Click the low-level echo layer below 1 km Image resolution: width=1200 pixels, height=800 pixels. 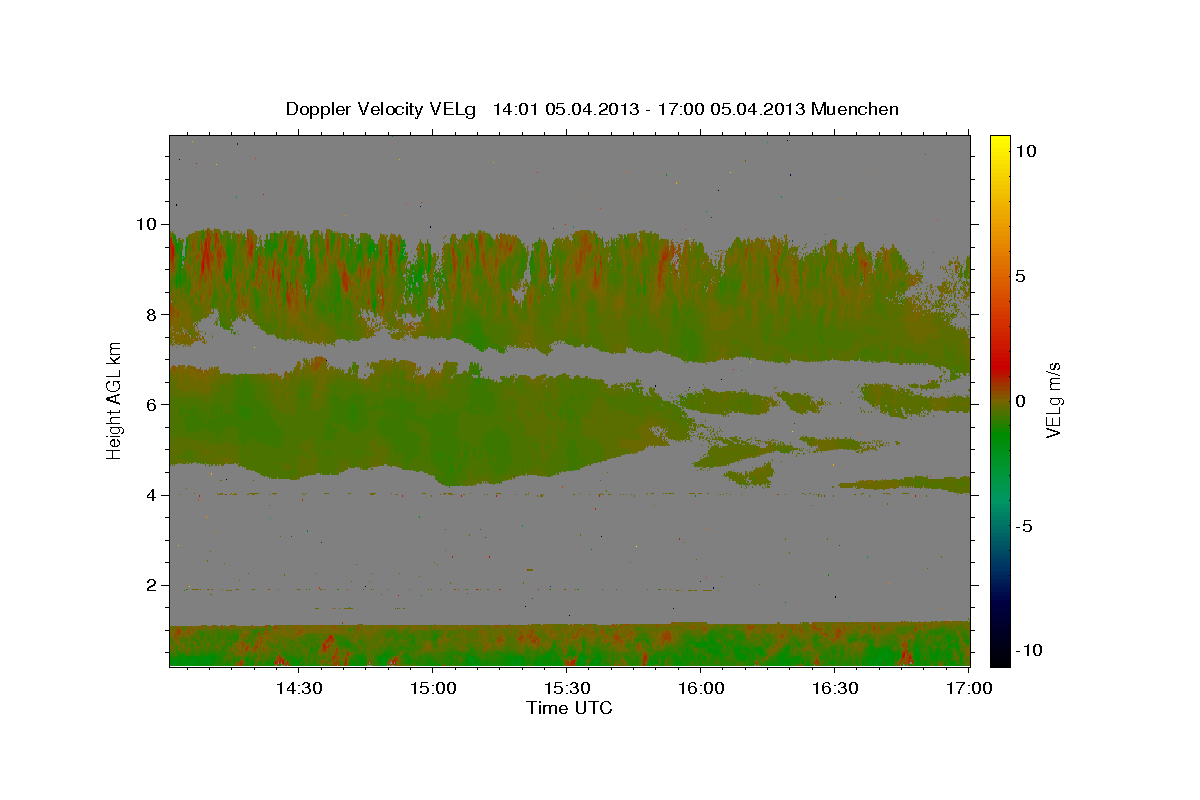(x=569, y=645)
